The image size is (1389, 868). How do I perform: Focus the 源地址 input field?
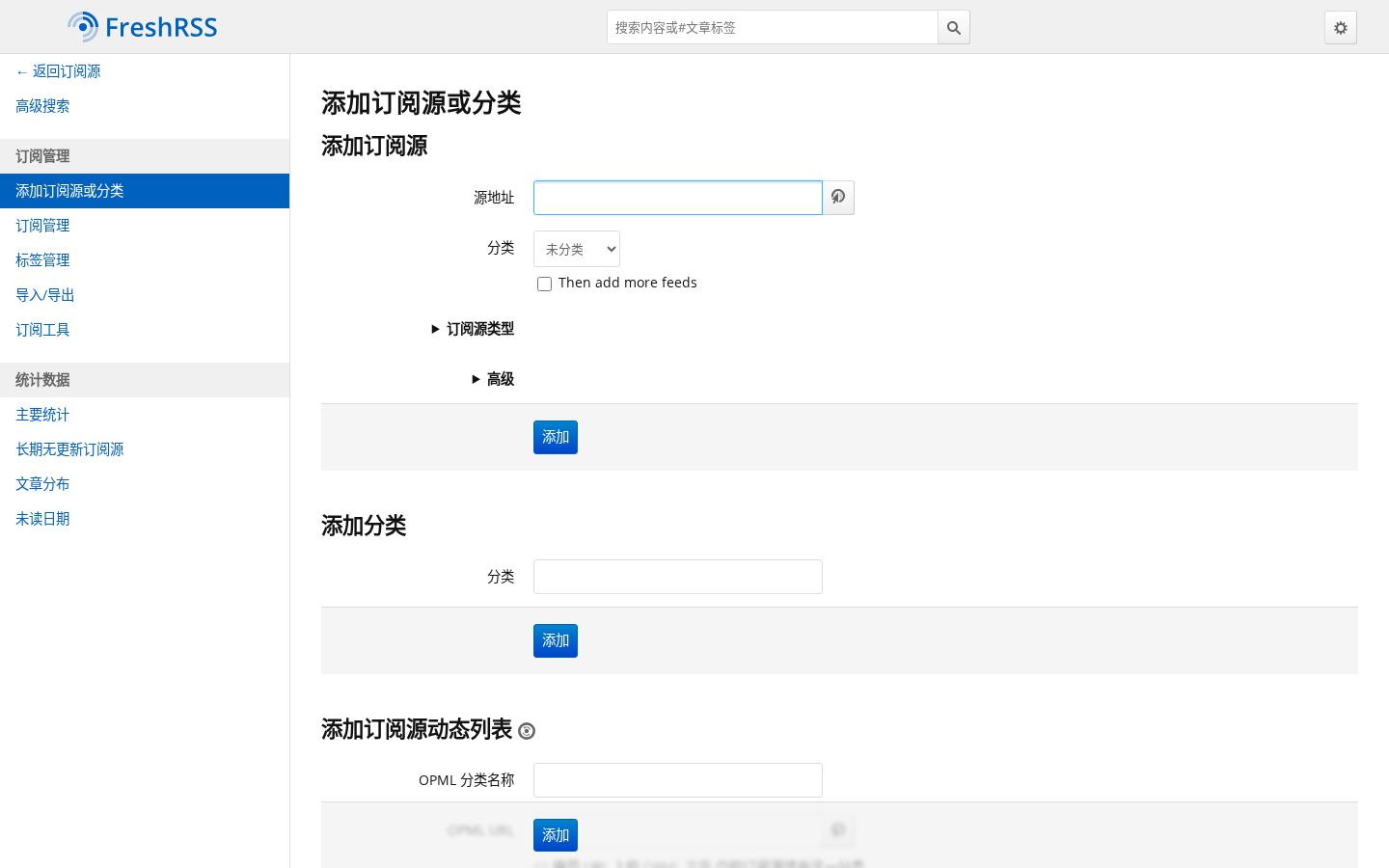pos(678,198)
